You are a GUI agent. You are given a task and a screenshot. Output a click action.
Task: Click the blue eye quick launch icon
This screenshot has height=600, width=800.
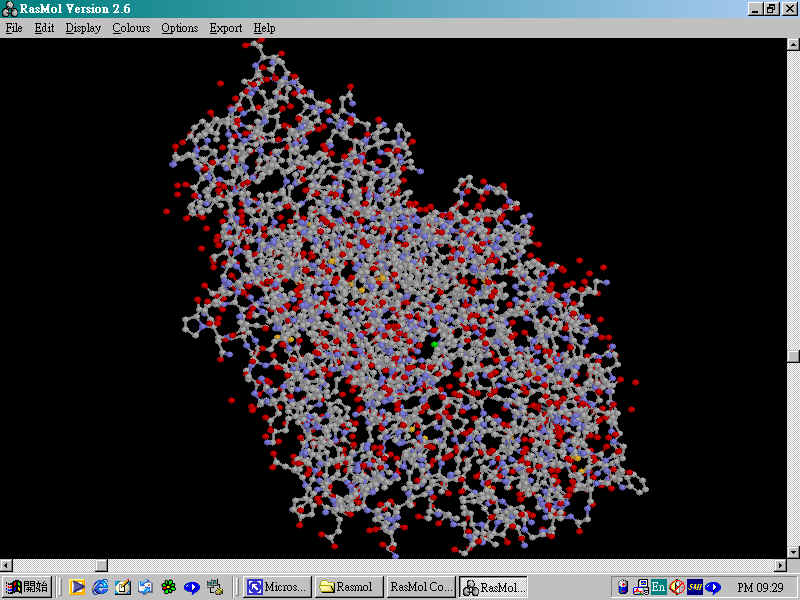191,587
